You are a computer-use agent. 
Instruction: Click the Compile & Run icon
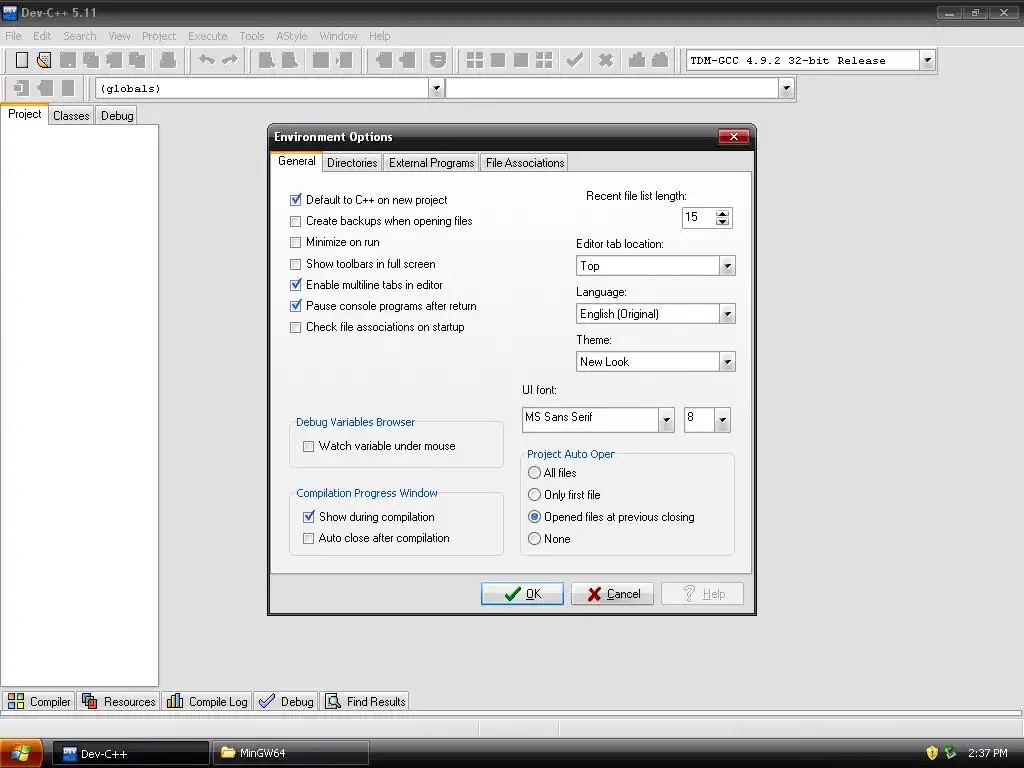coord(520,60)
